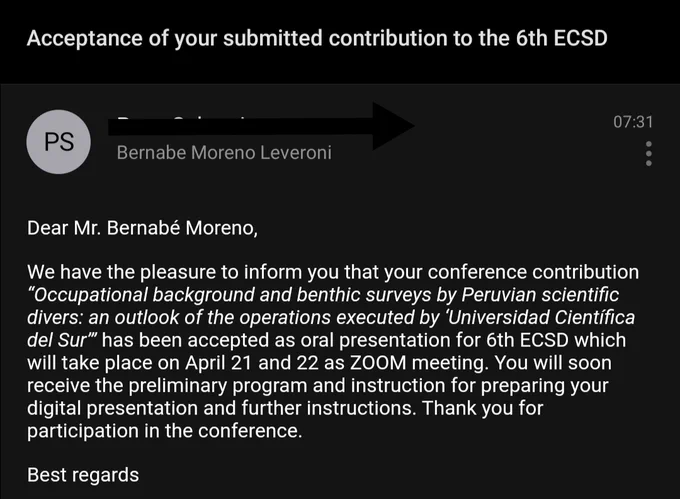
Task: Click the black arrow covering the sender name
Action: click(261, 126)
